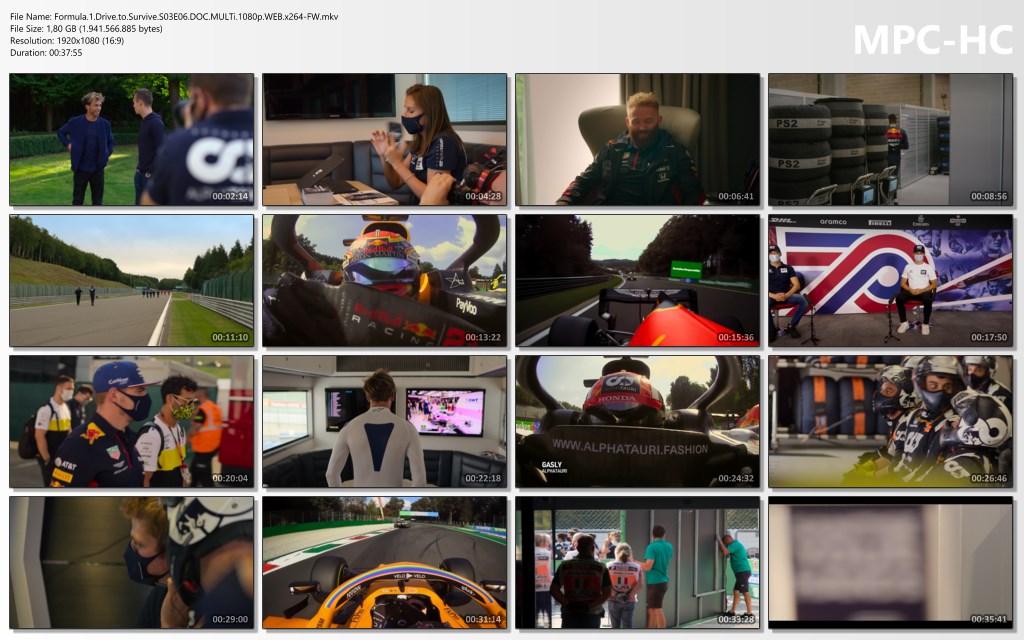The image size is (1024, 640).
Task: Select the file name line in header
Action: pos(174,17)
